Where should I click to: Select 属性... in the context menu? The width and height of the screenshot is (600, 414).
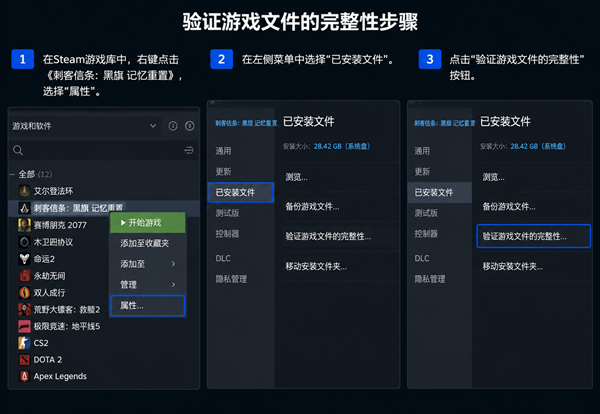pos(148,305)
